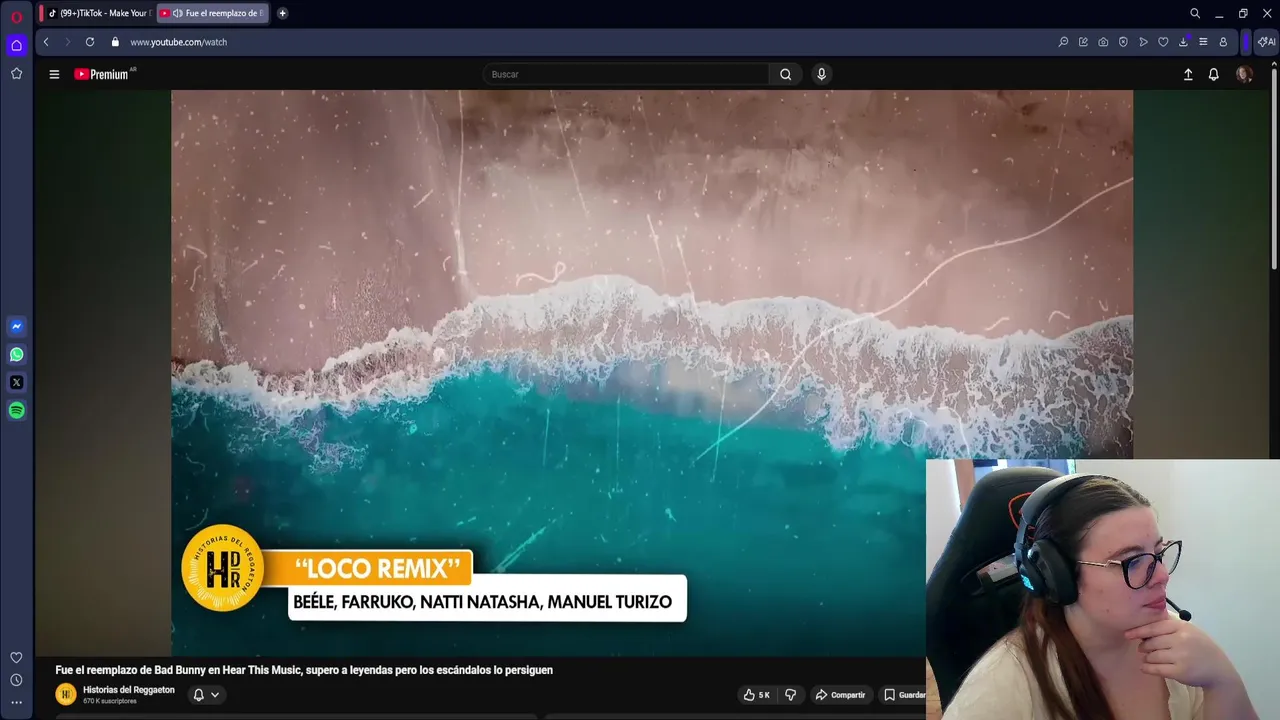
Task: Start voice search with microphone
Action: [821, 74]
